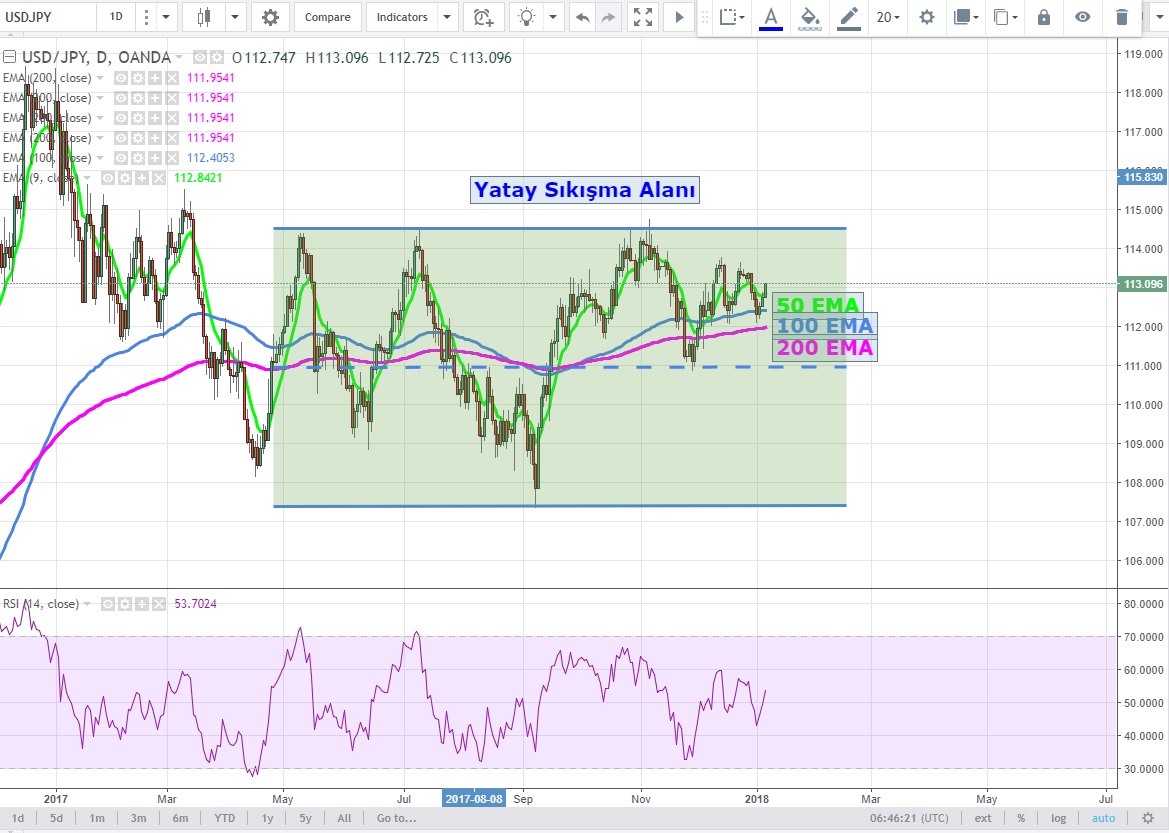1169x833 pixels.
Task: Open the text color tool
Action: coord(770,17)
